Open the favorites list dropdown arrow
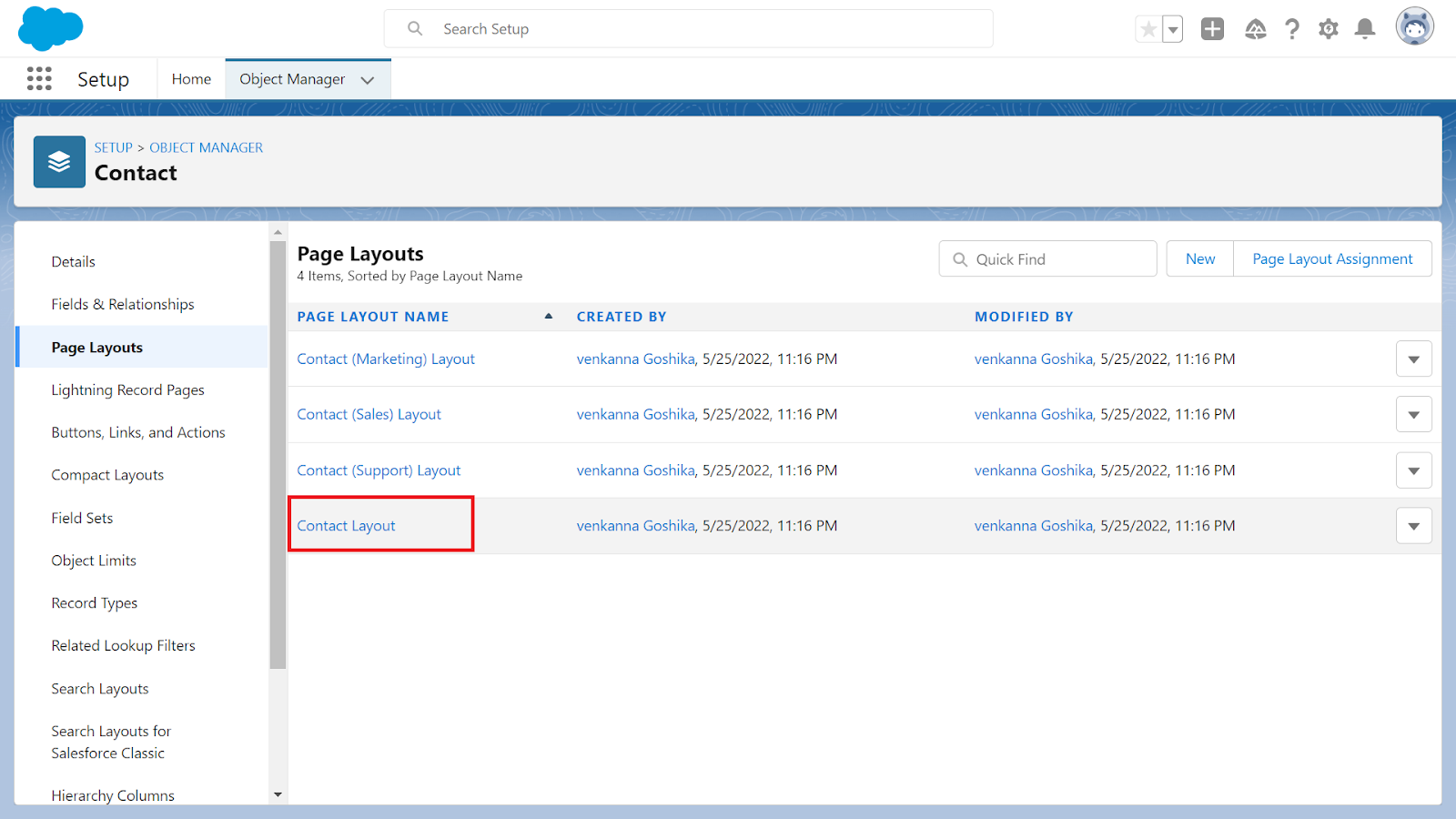Screen dimensions: 1456x819 [x=1173, y=29]
